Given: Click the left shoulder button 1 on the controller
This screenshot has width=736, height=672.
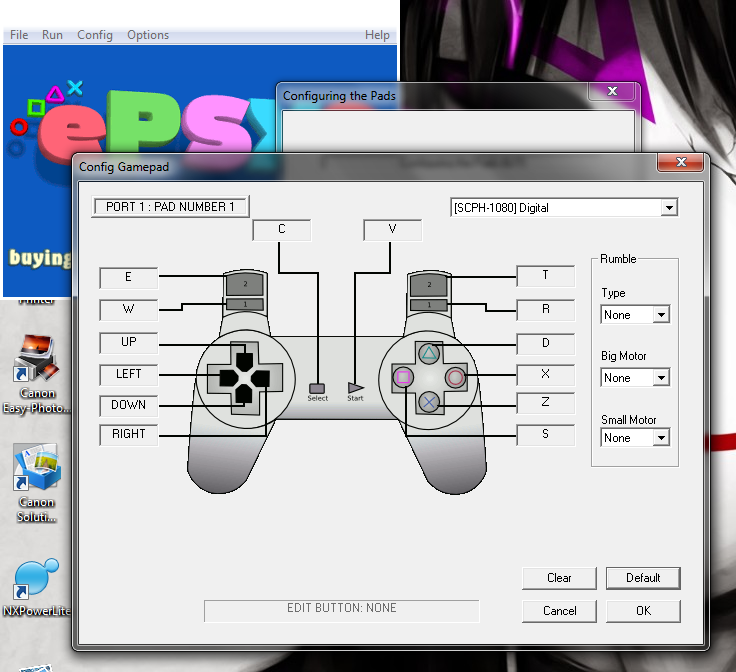Looking at the screenshot, I should 245,305.
